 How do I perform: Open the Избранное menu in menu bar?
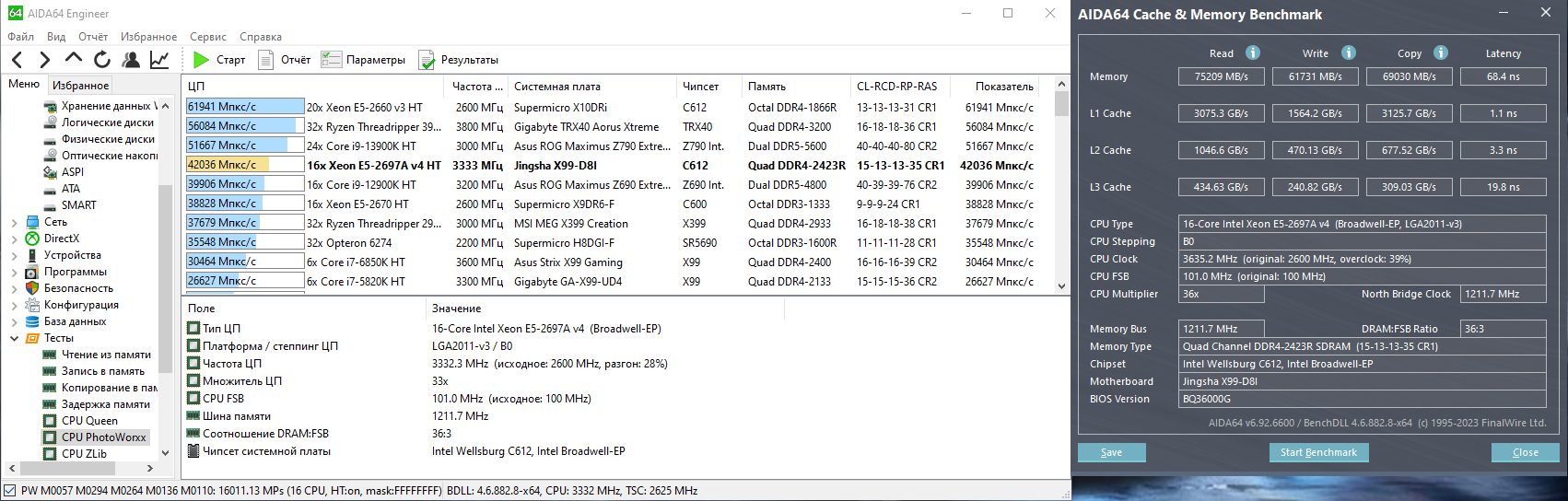148,37
